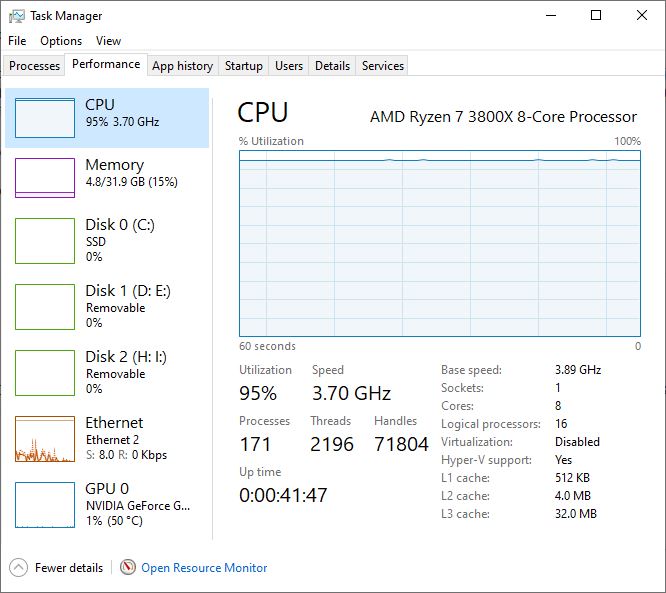Screen dimensions: 666x593
Task: Click the Disk 1 (D: E:) sidebar title
Action: (x=128, y=291)
